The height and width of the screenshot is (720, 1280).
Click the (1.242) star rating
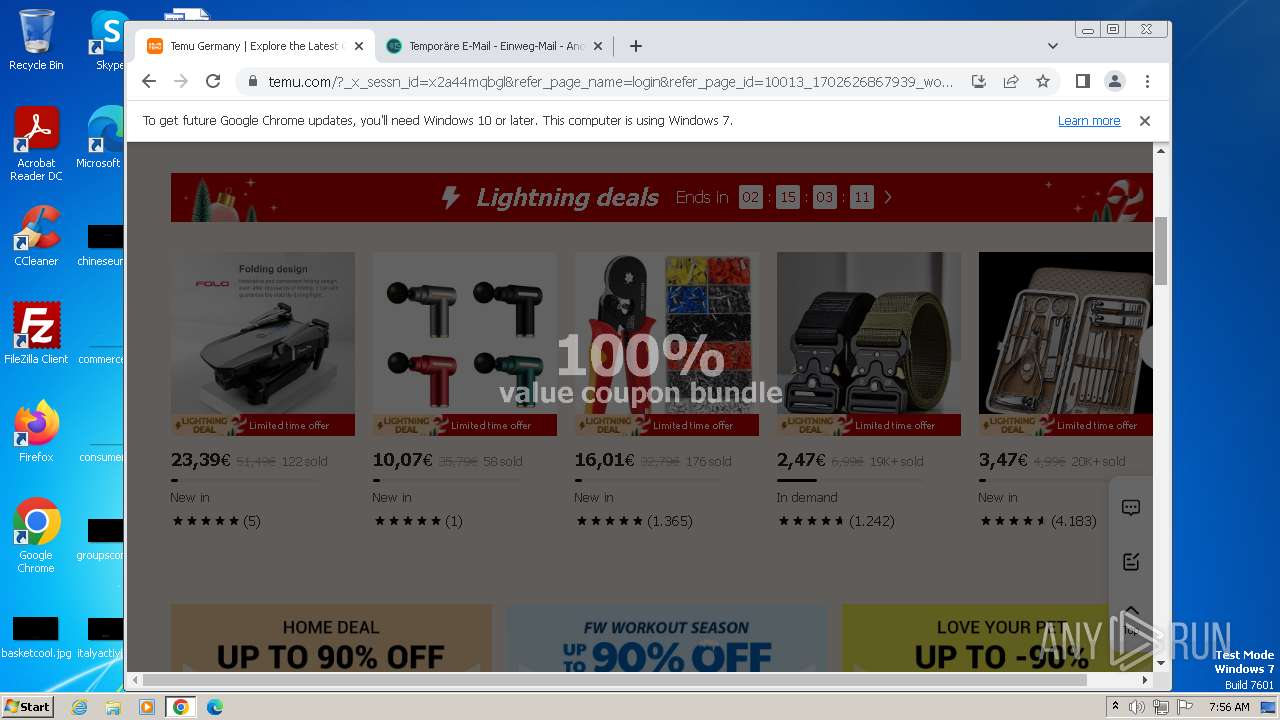pyautogui.click(x=836, y=521)
